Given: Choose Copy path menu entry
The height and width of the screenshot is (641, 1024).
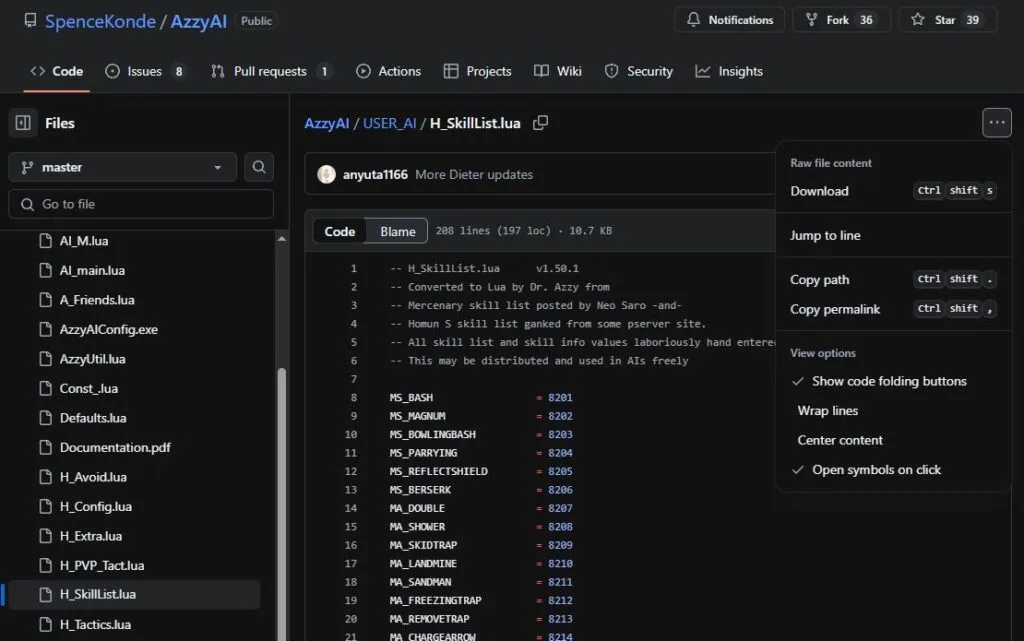Looking at the screenshot, I should pos(893,279).
